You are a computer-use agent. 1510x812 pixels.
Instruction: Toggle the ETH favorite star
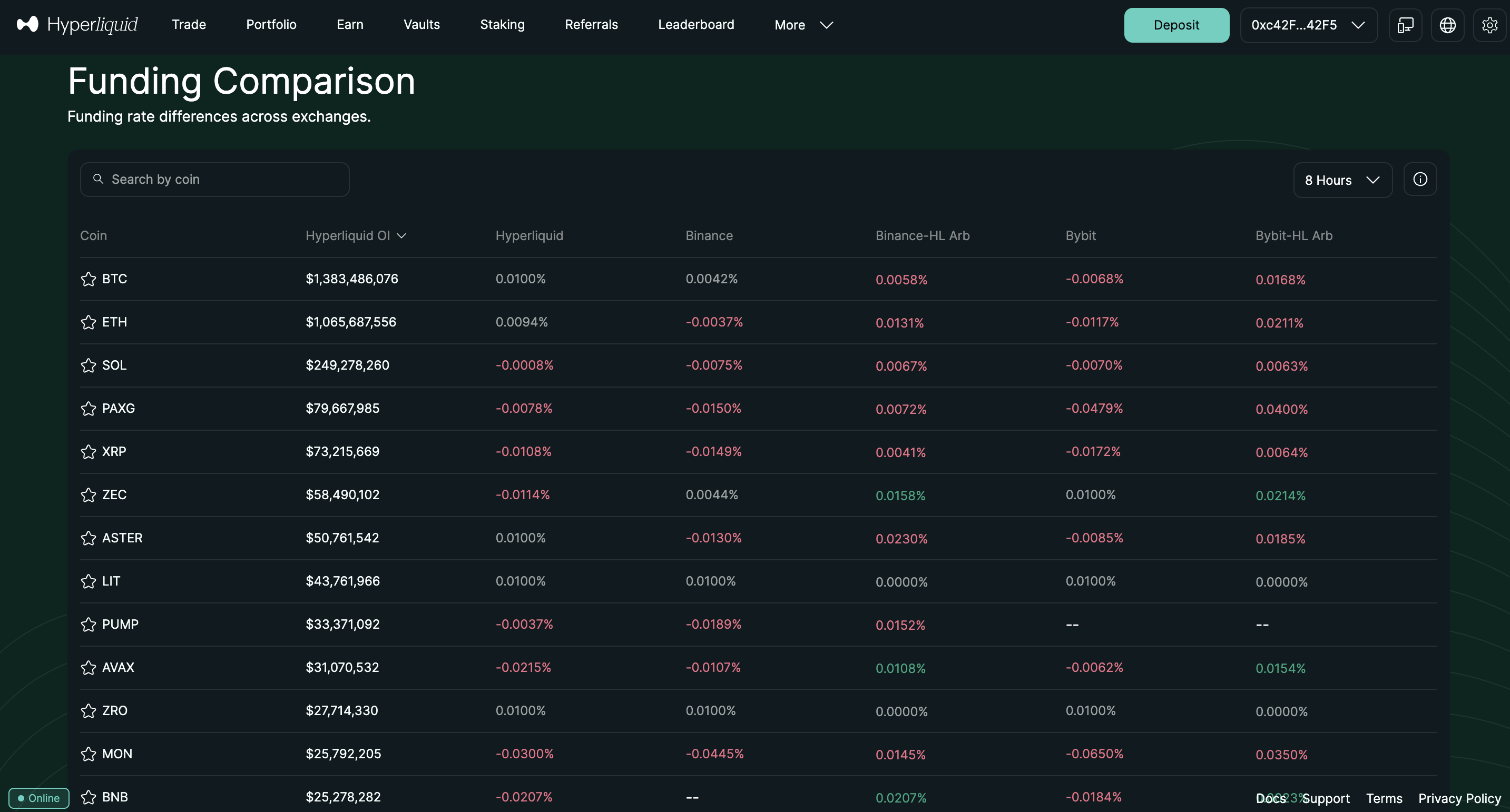coord(89,322)
